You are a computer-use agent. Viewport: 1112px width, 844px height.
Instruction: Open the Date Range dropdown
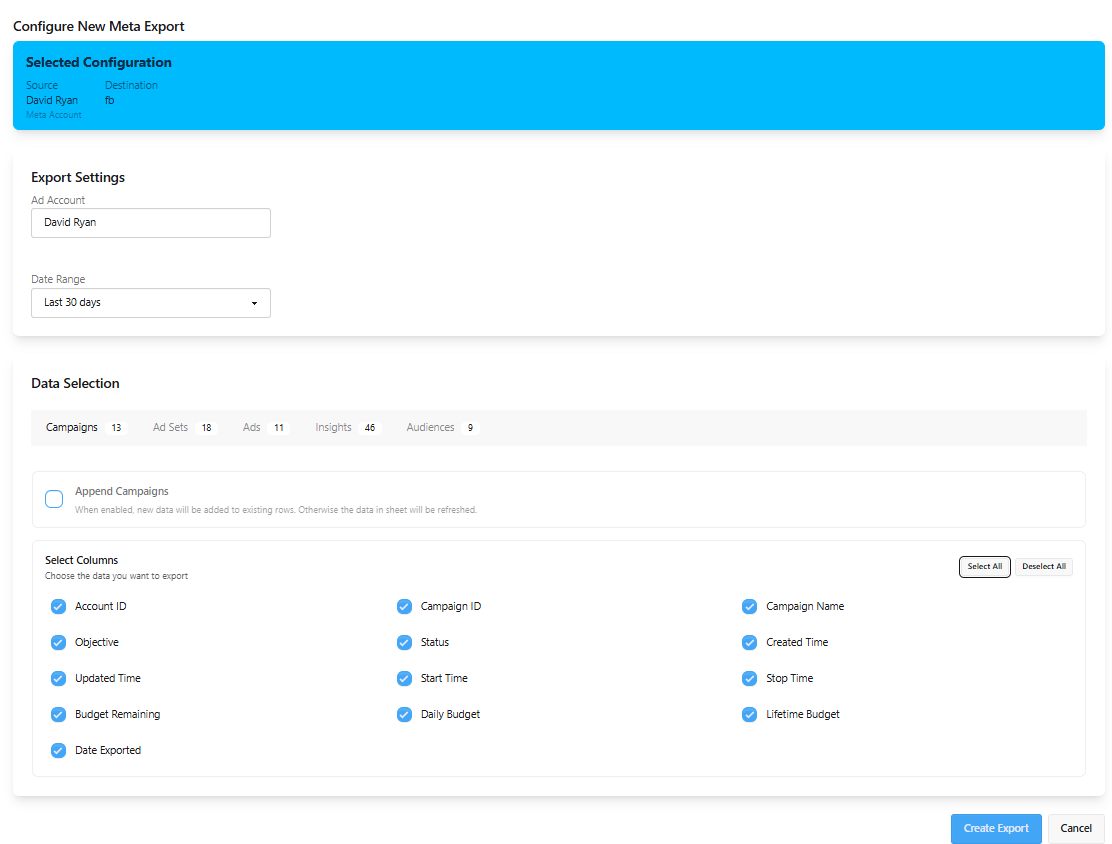point(150,302)
